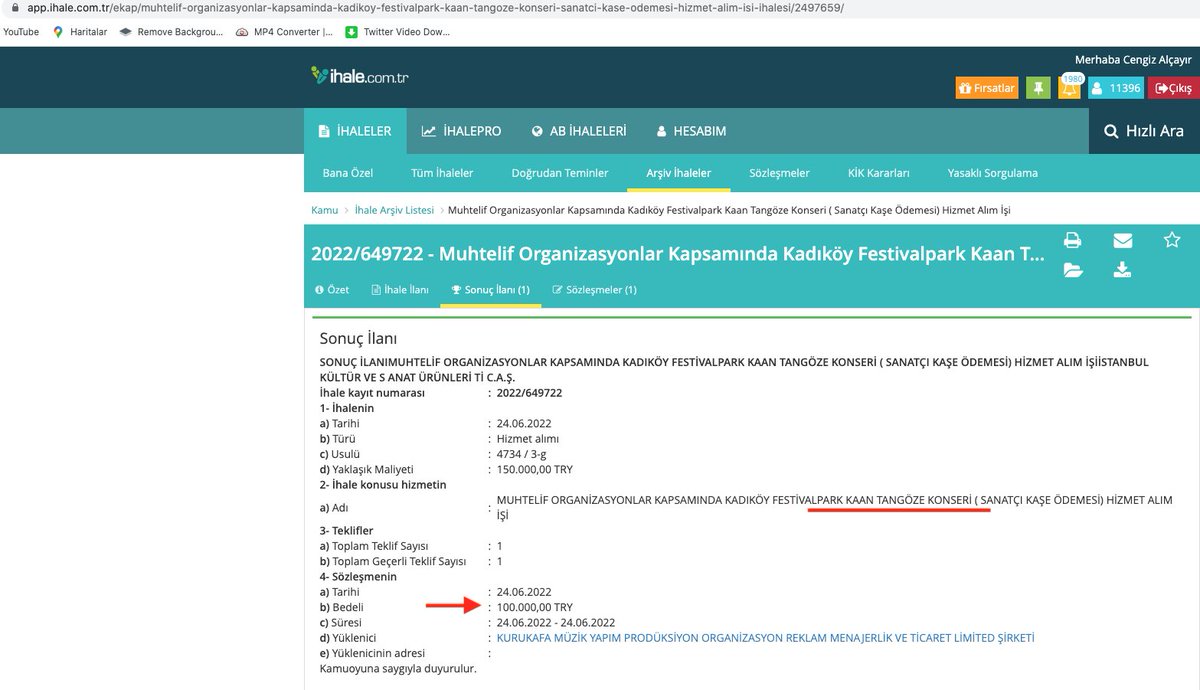Select the Sonuç İlanı (1) tab
This screenshot has height=690, width=1200.
[490, 289]
